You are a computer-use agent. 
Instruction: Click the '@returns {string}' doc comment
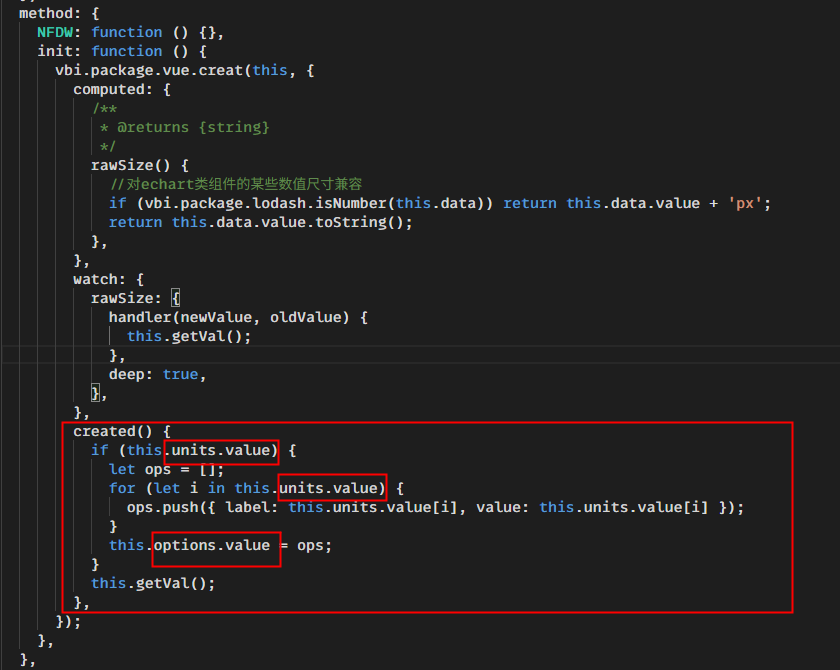coord(193,127)
